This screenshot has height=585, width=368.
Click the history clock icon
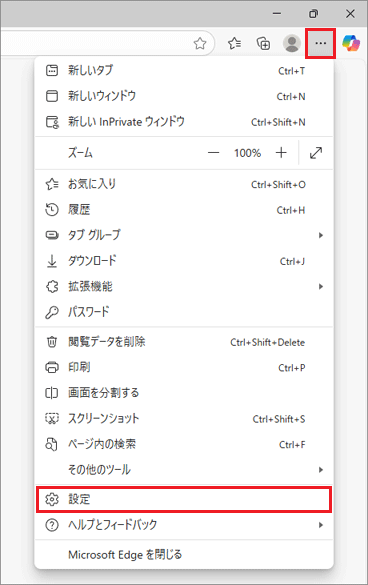point(52,210)
